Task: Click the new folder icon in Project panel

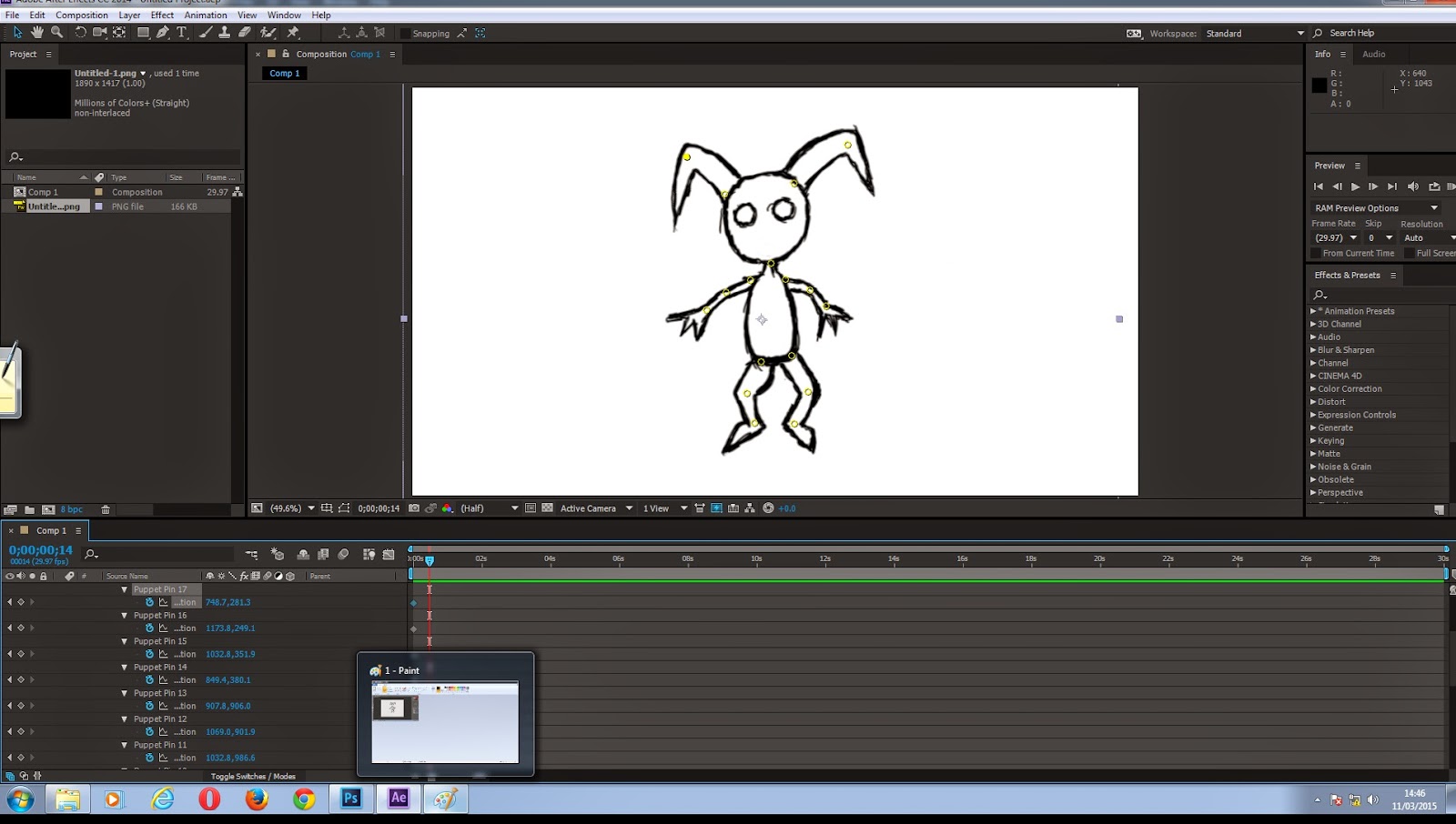Action: 29,509
